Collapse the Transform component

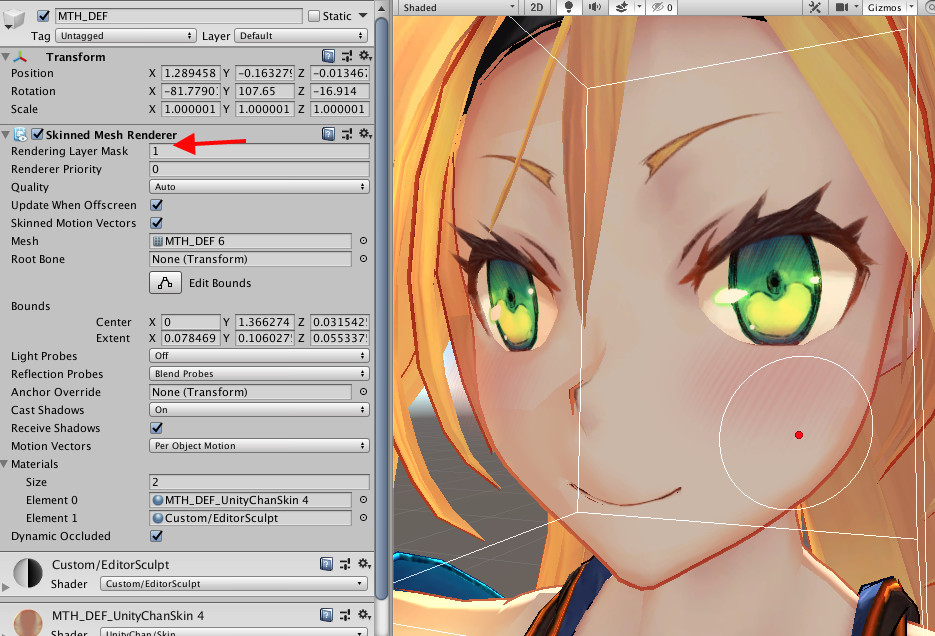[5, 57]
